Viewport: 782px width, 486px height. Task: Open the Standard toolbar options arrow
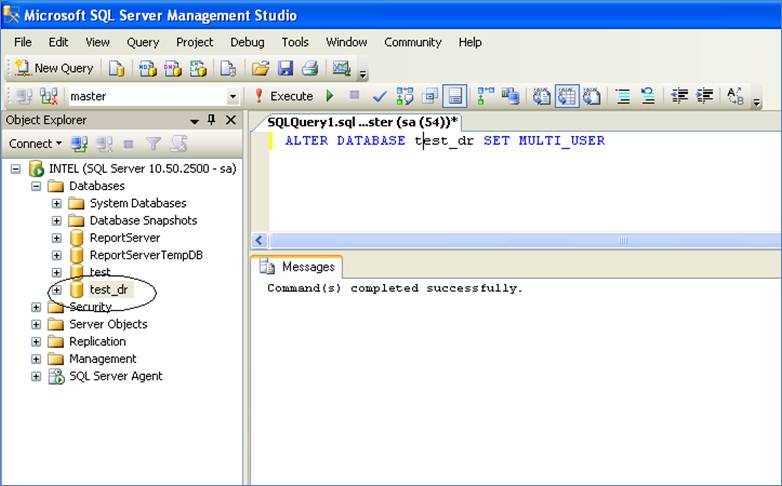point(363,75)
